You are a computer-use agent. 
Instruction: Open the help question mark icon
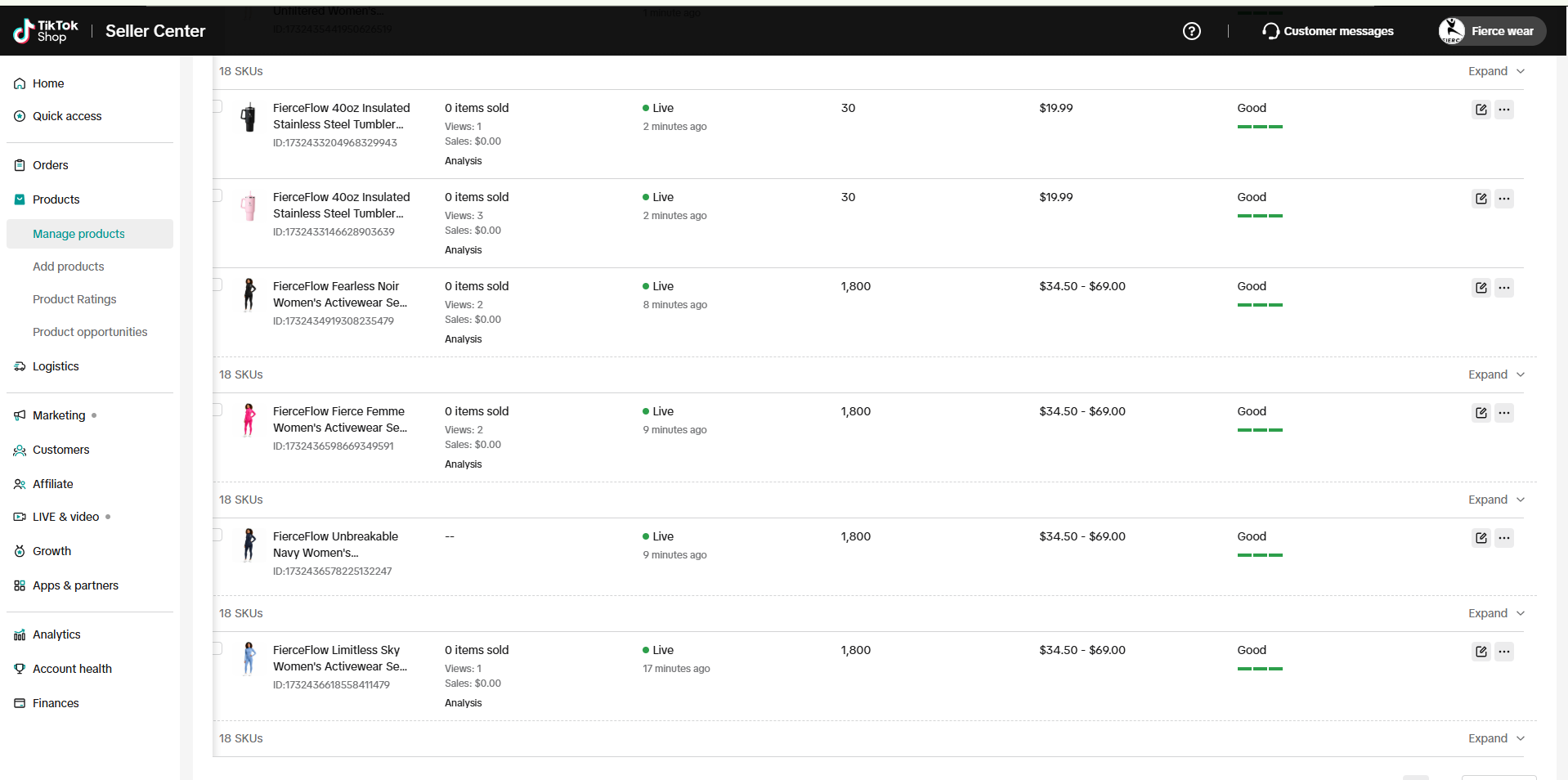[1192, 31]
